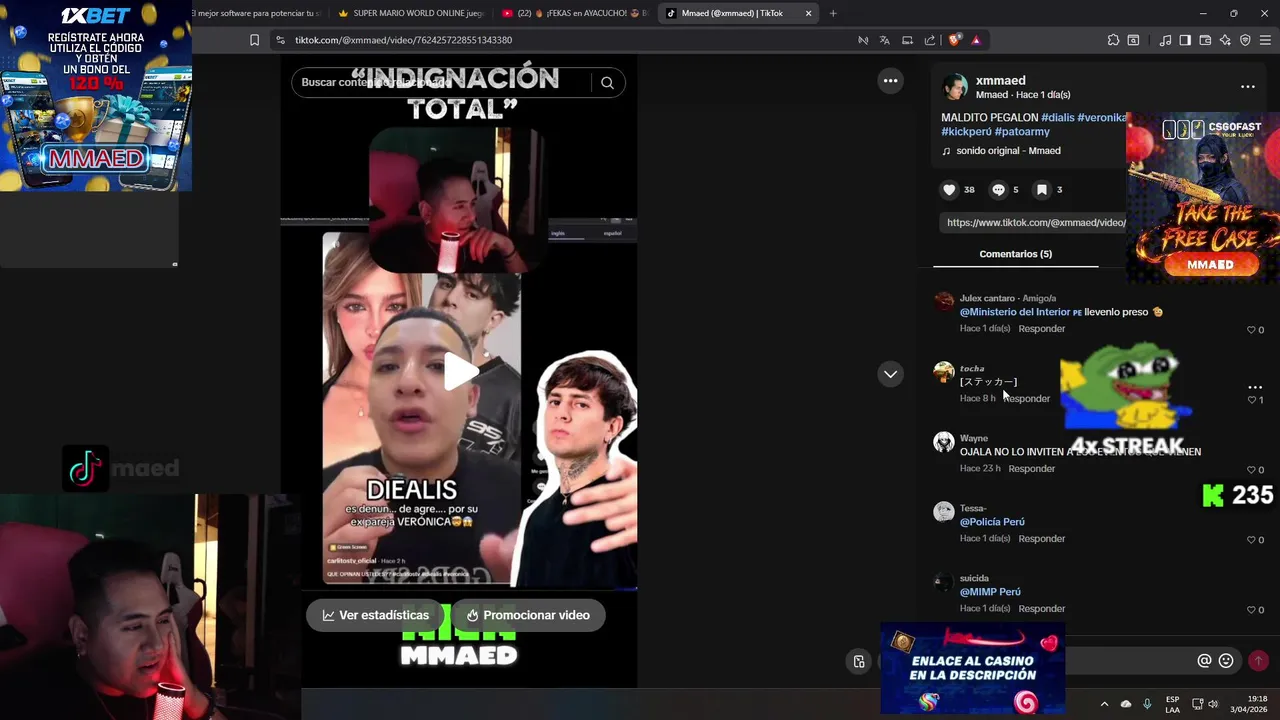
Task: Click the bookmark icon left of URL
Action: coord(254,40)
